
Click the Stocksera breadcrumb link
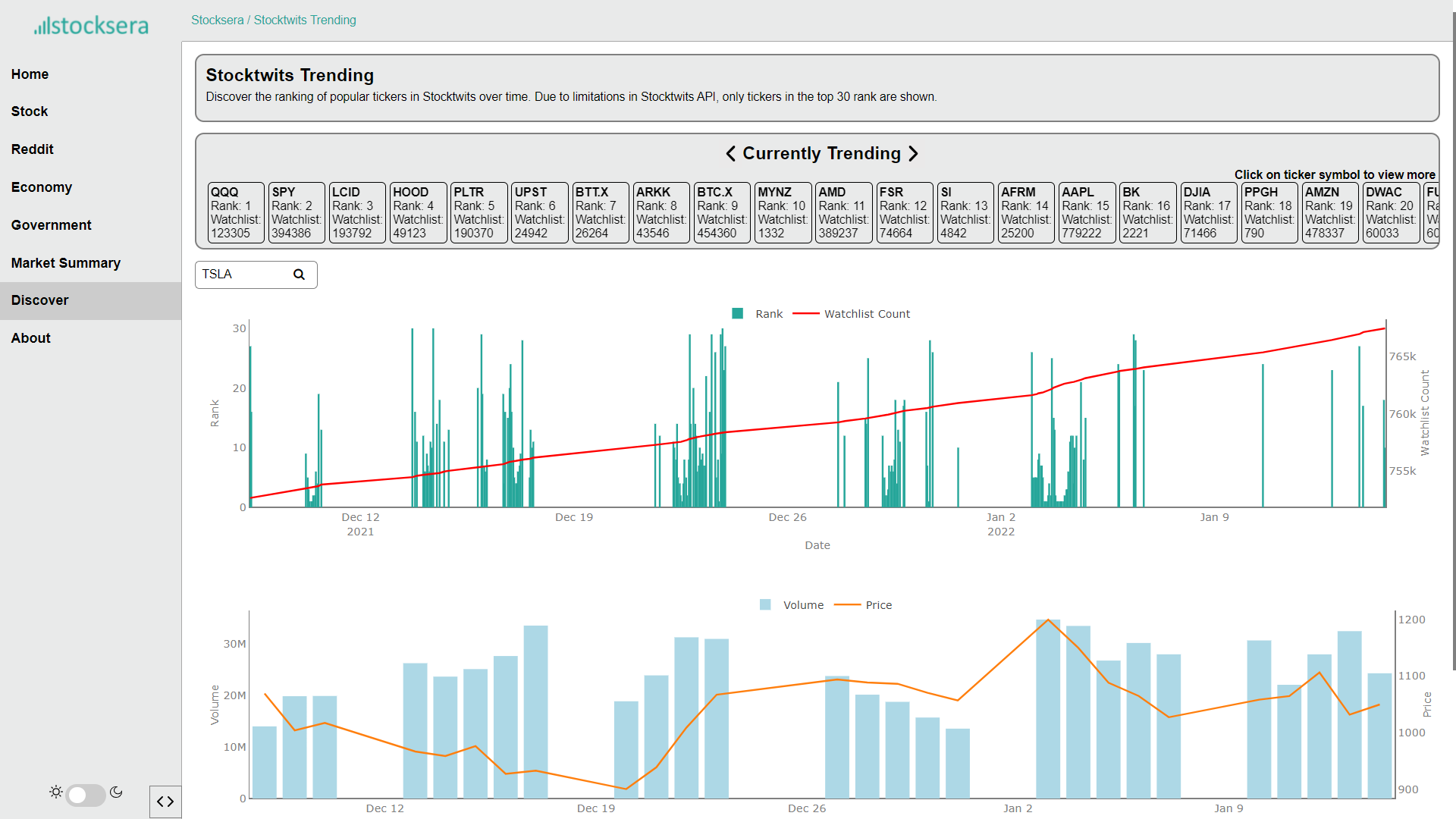click(217, 20)
